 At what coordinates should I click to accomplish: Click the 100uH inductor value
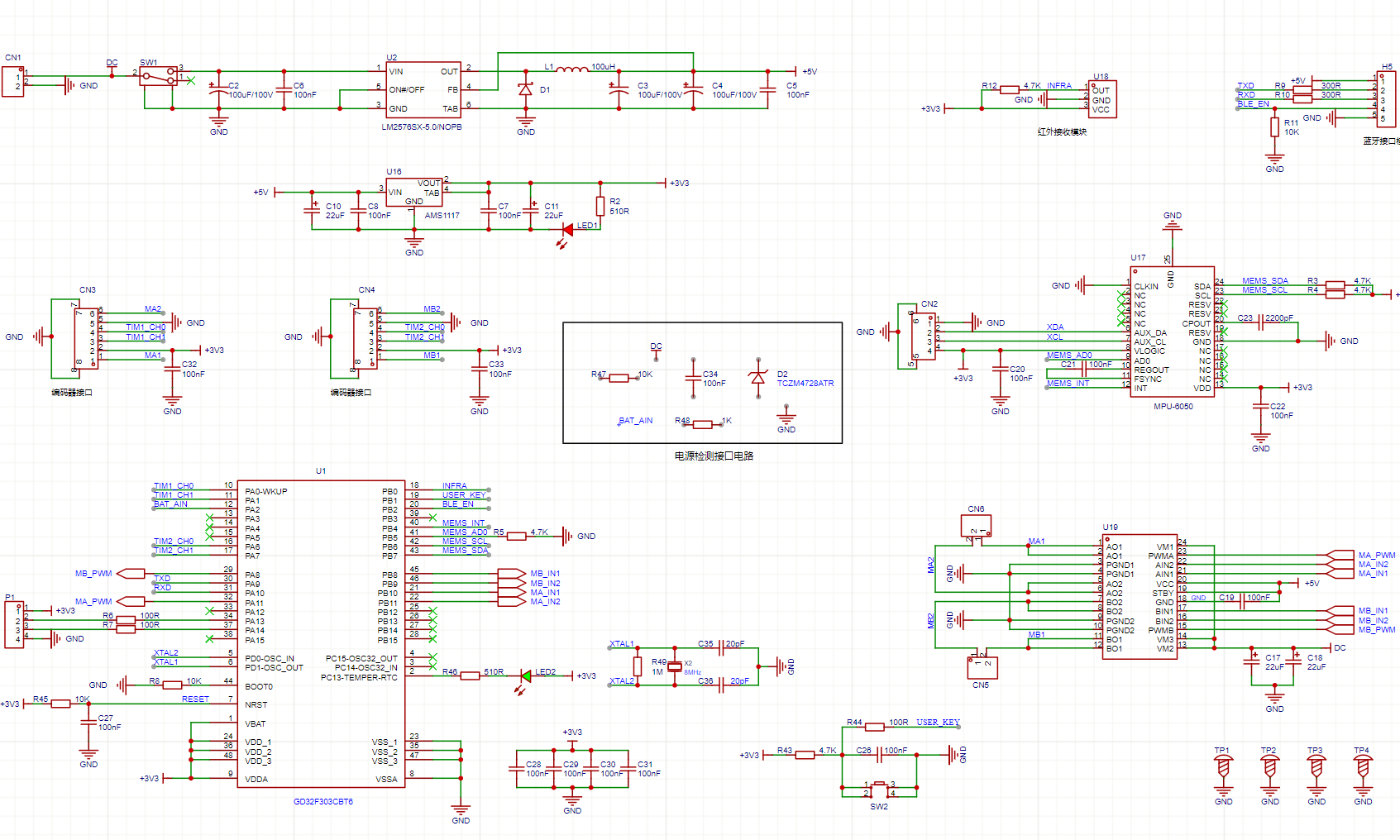click(603, 67)
